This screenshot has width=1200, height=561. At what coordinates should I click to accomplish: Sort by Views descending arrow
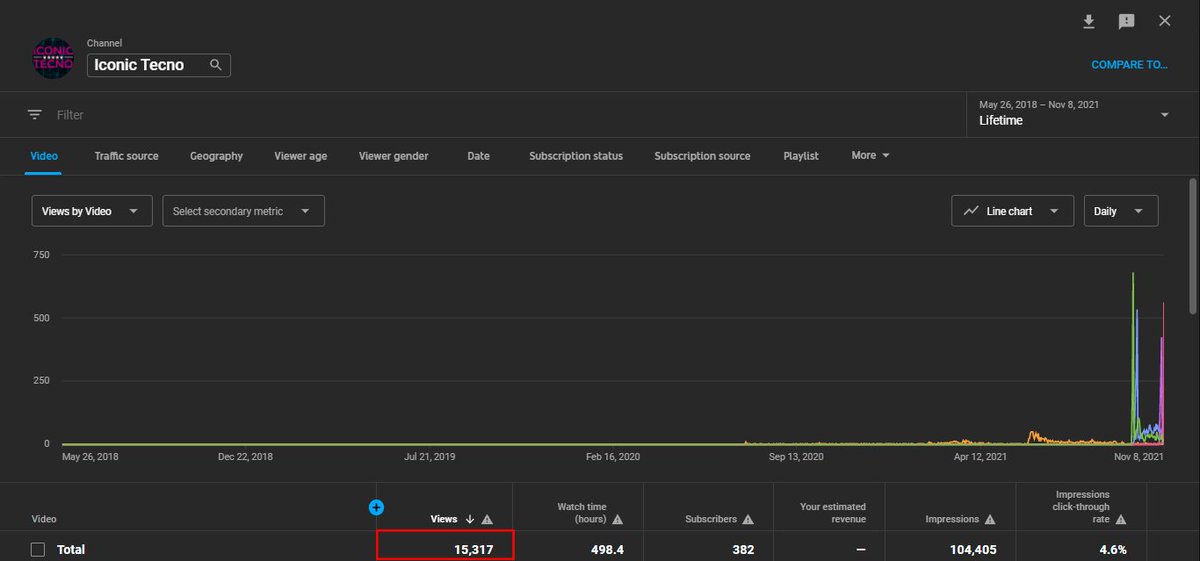(x=470, y=519)
